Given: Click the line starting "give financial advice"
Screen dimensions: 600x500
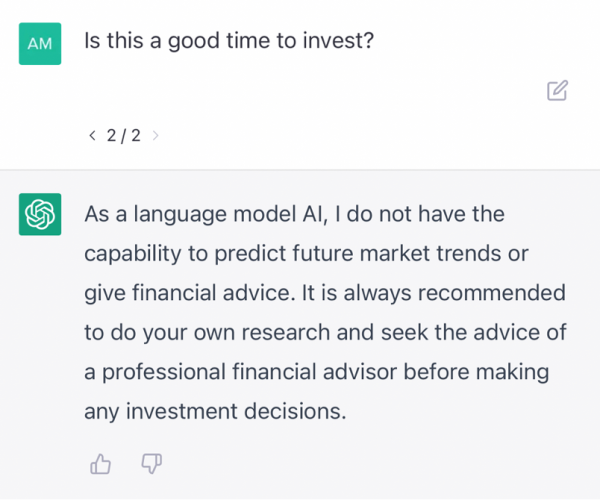Looking at the screenshot, I should pos(324,293).
